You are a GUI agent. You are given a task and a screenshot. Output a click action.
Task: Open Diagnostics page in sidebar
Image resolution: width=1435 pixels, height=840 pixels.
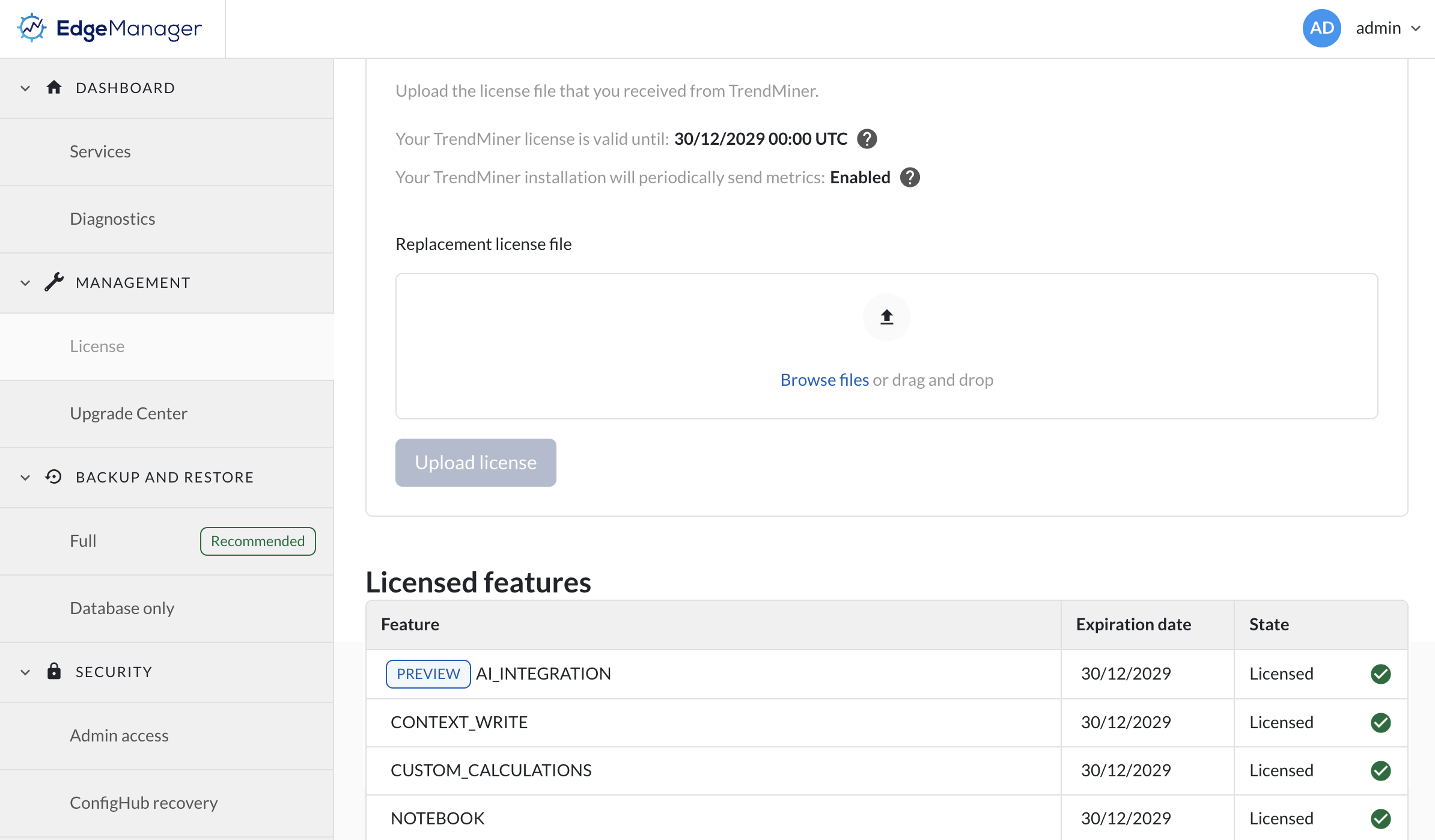coord(167,219)
